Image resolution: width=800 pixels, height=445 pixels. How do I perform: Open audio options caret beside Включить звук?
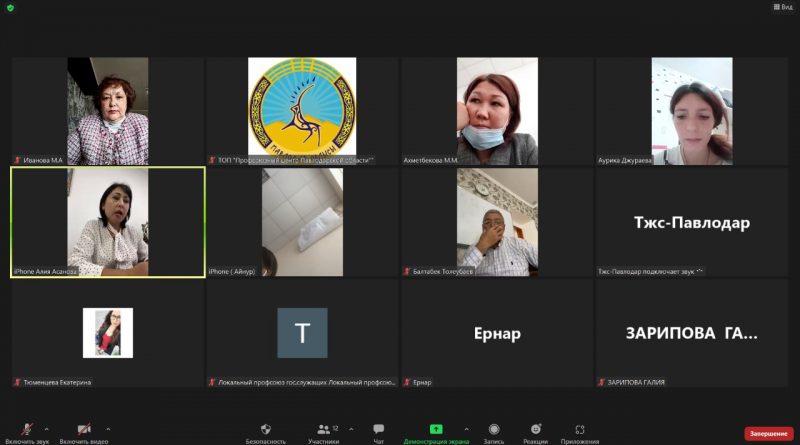46,429
